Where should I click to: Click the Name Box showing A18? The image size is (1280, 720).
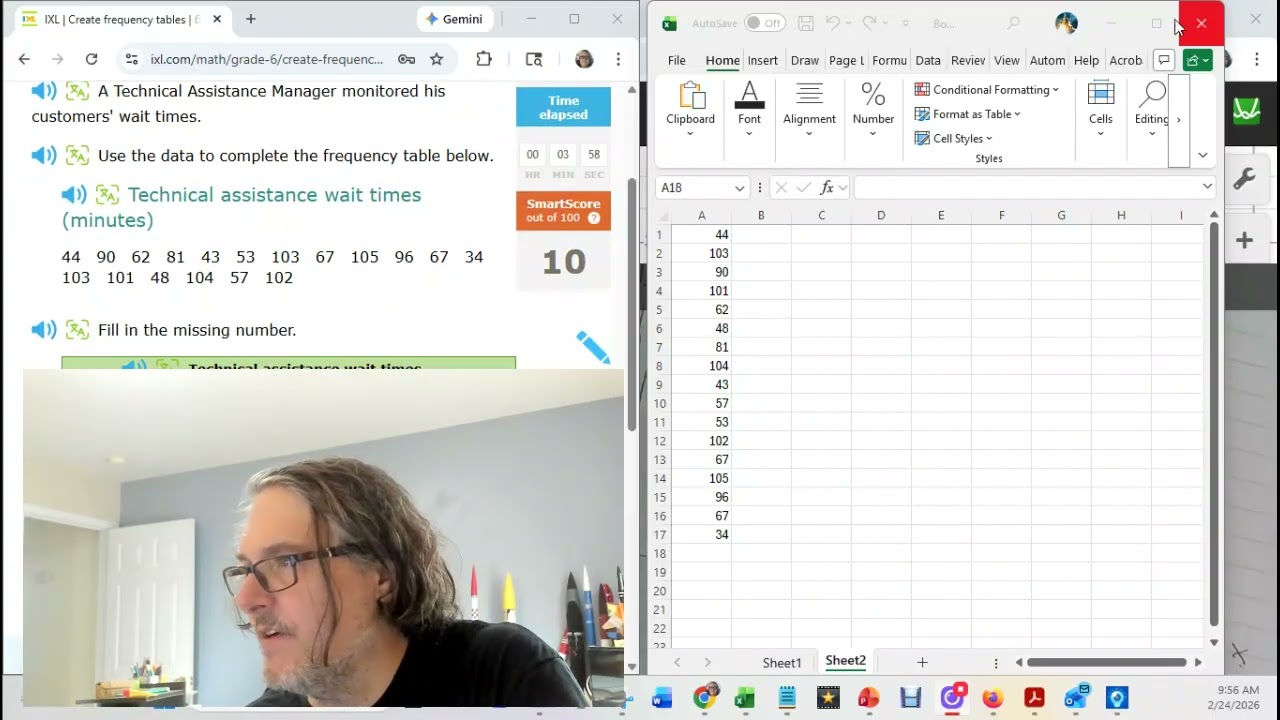pyautogui.click(x=702, y=187)
